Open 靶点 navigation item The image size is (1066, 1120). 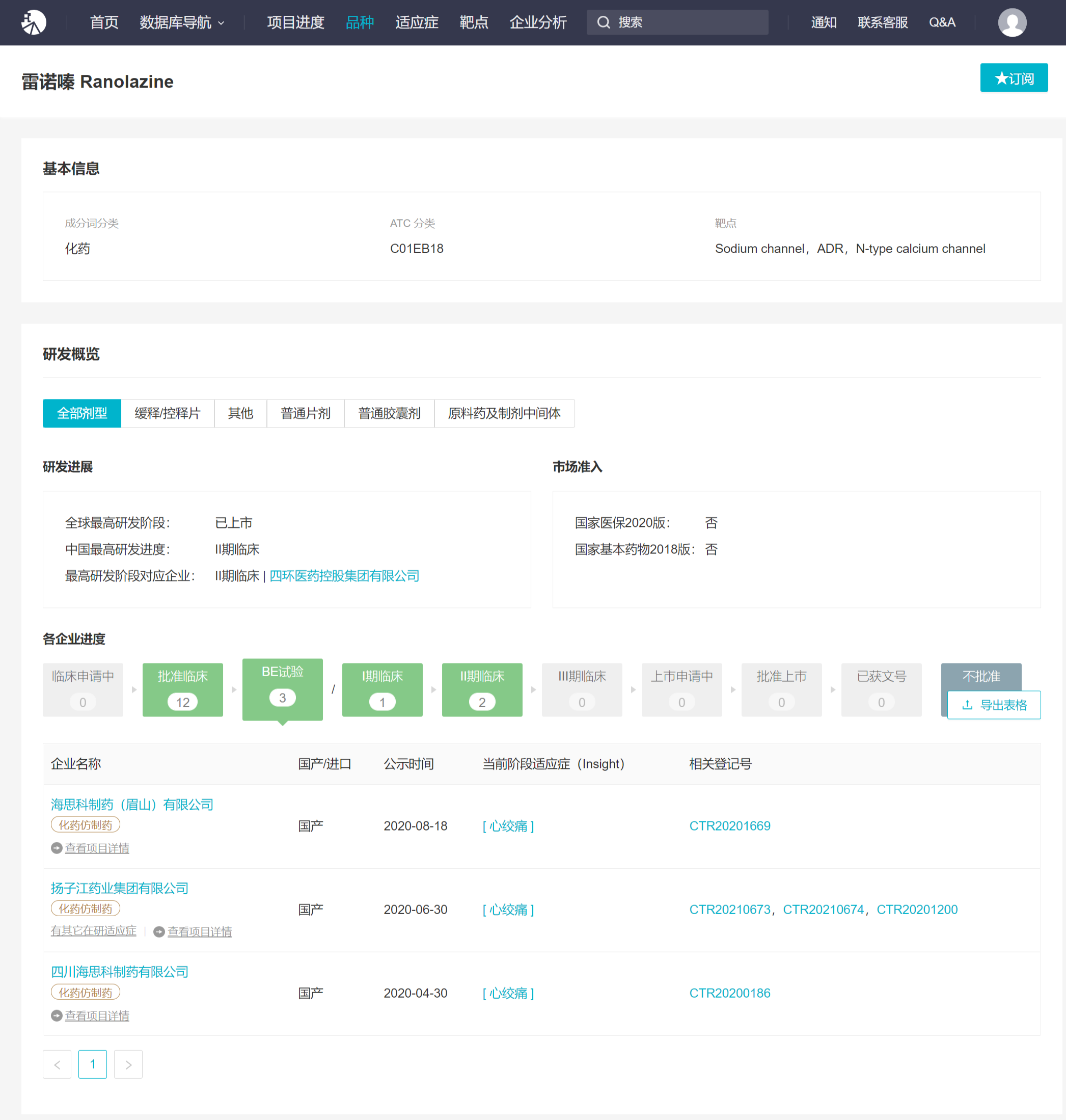click(x=474, y=22)
